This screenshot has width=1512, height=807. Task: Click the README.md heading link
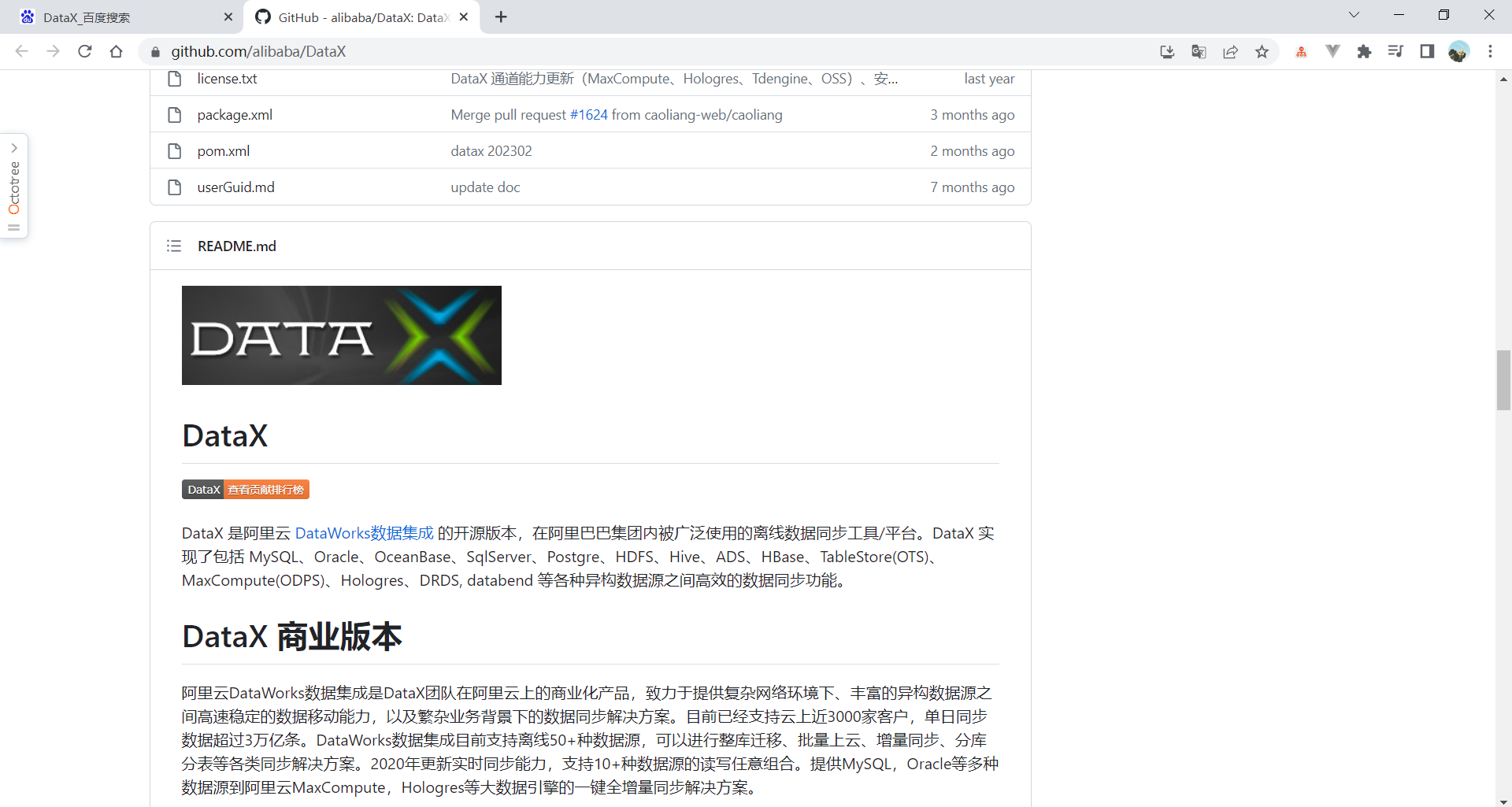coord(237,246)
